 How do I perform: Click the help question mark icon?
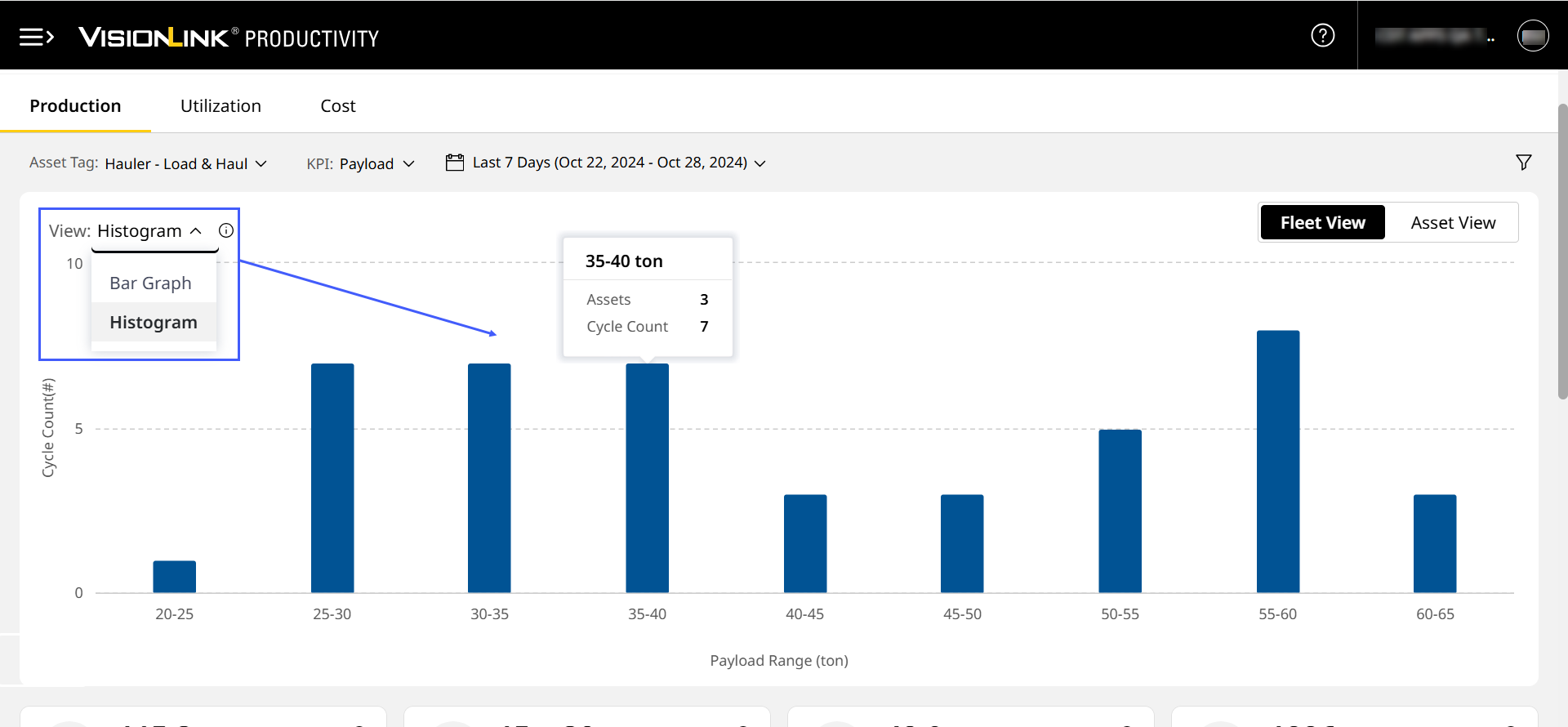[x=1322, y=35]
